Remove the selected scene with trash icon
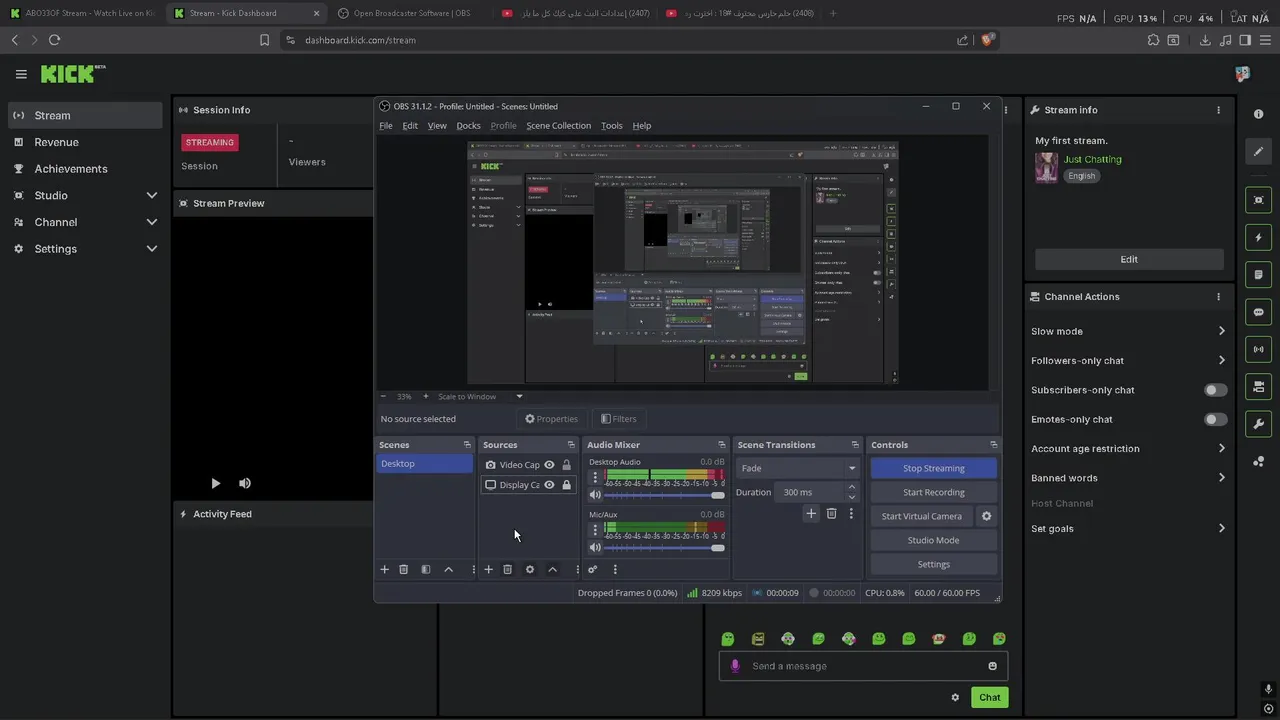1280x720 pixels. pos(404,569)
